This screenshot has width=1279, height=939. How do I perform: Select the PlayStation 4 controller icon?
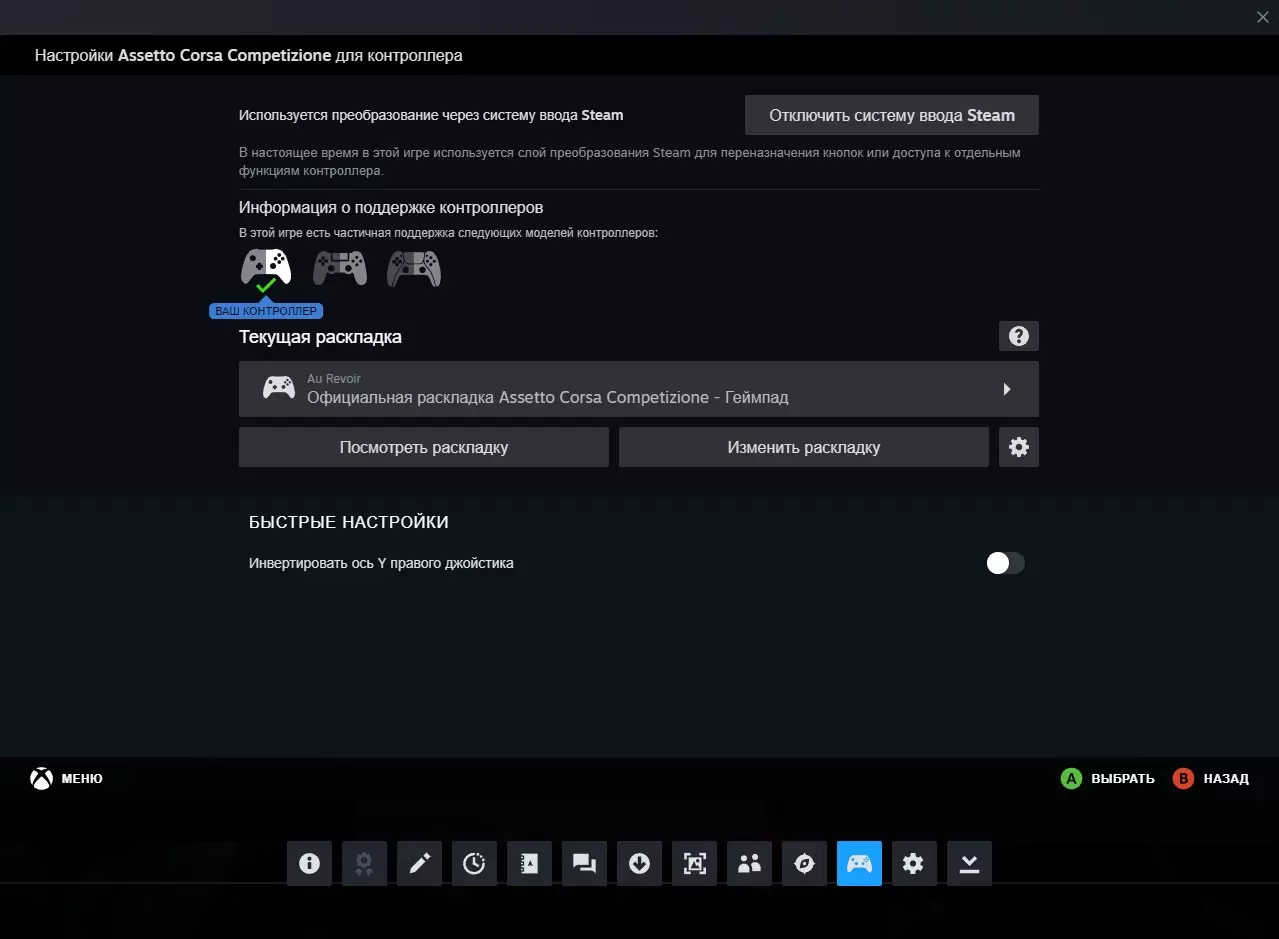pyautogui.click(x=340, y=268)
